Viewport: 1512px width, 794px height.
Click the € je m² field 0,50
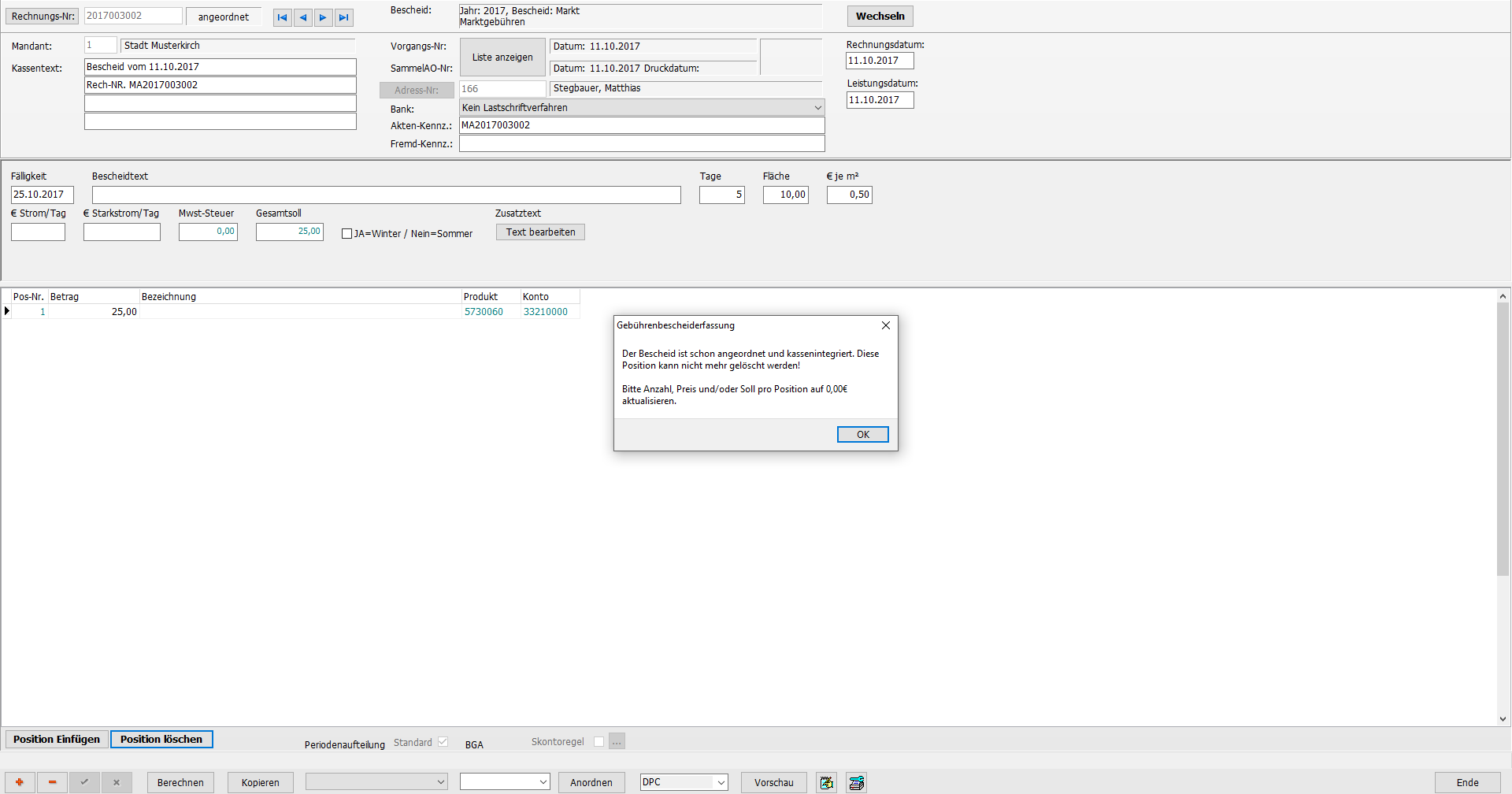850,195
